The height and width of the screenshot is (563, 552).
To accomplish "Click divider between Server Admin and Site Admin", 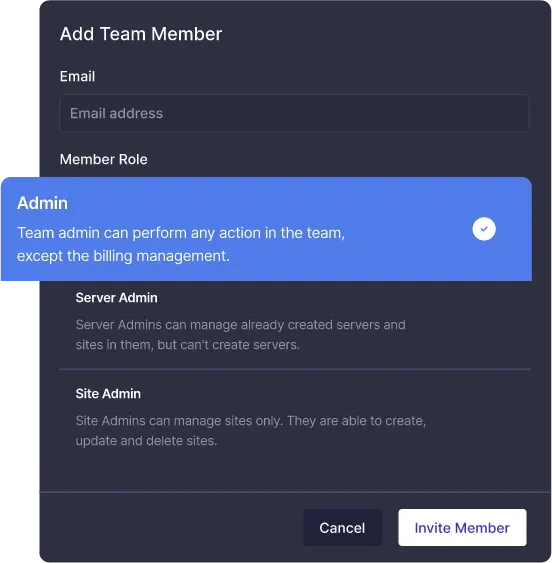I will click(295, 369).
